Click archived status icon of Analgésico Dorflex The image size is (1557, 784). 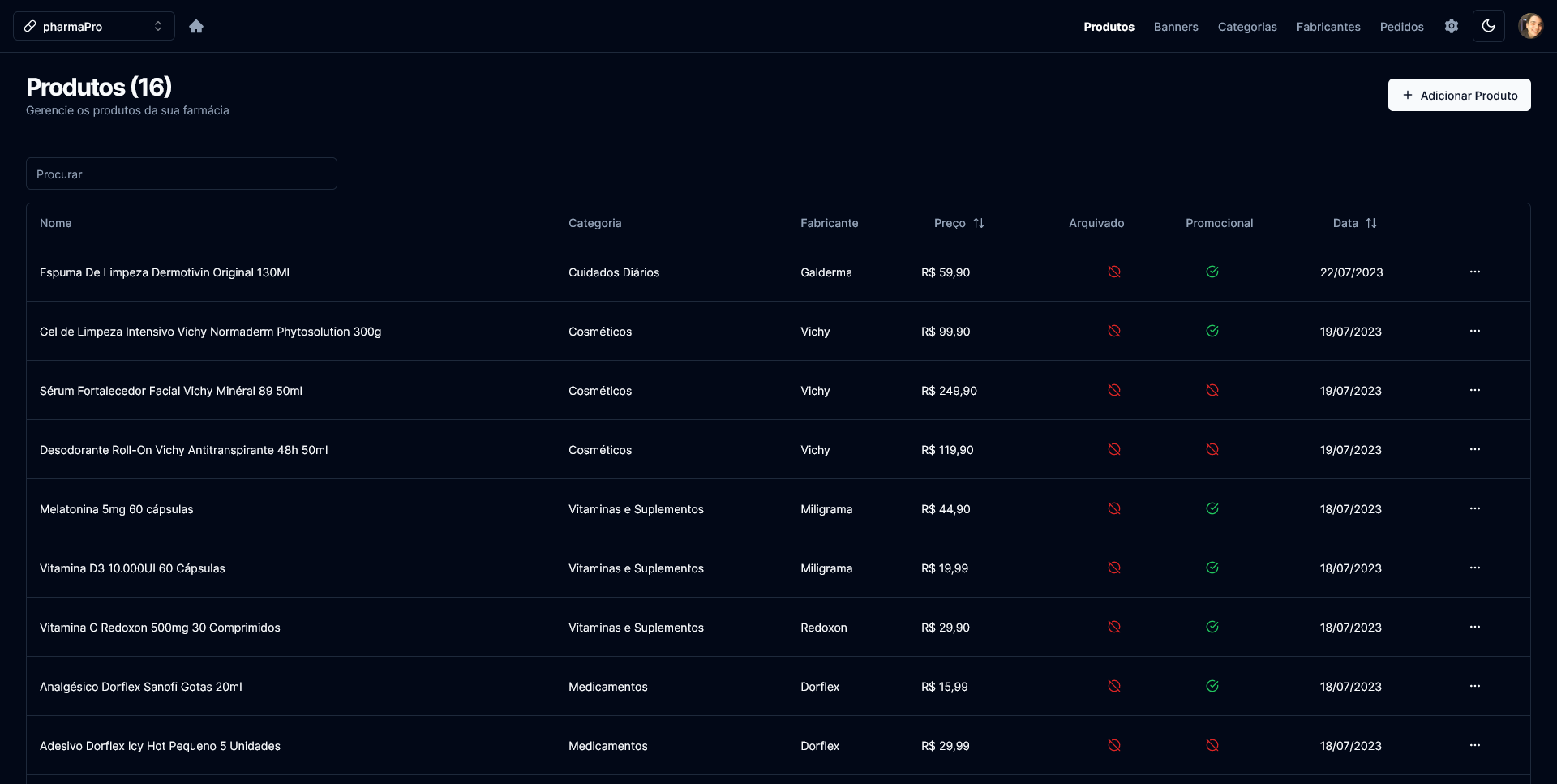pos(1114,686)
